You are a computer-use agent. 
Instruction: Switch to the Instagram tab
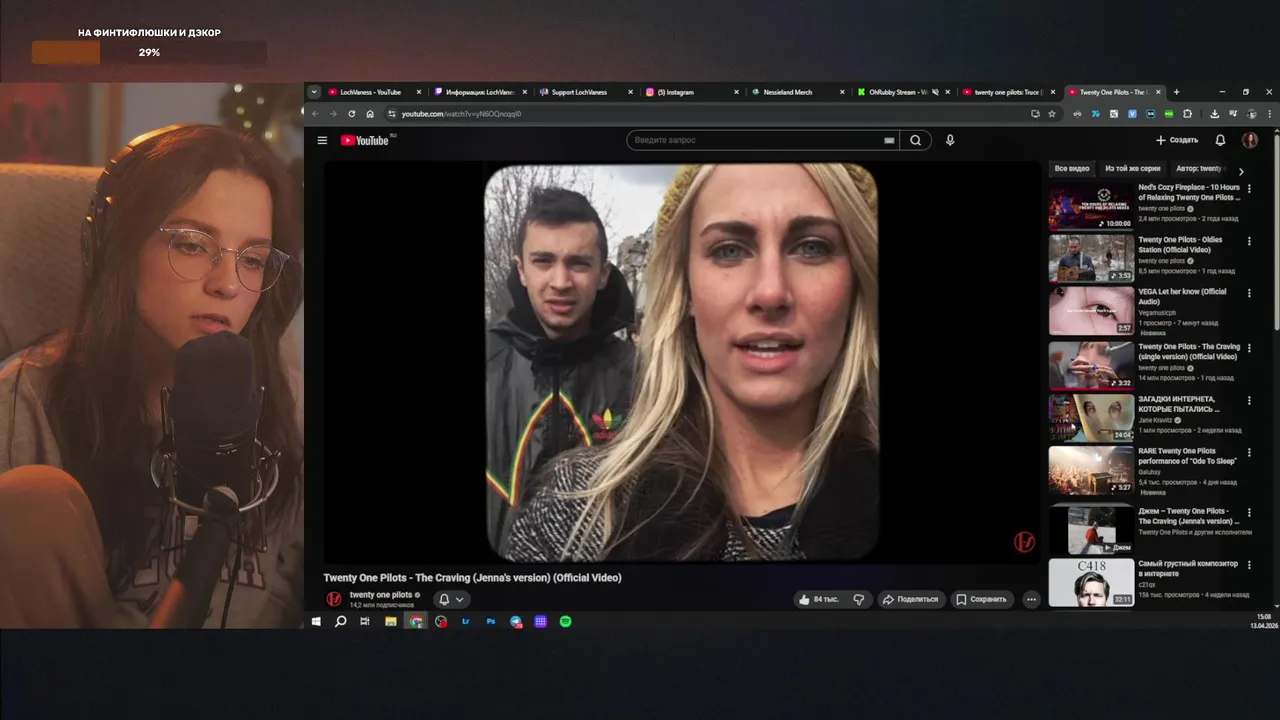(693, 92)
